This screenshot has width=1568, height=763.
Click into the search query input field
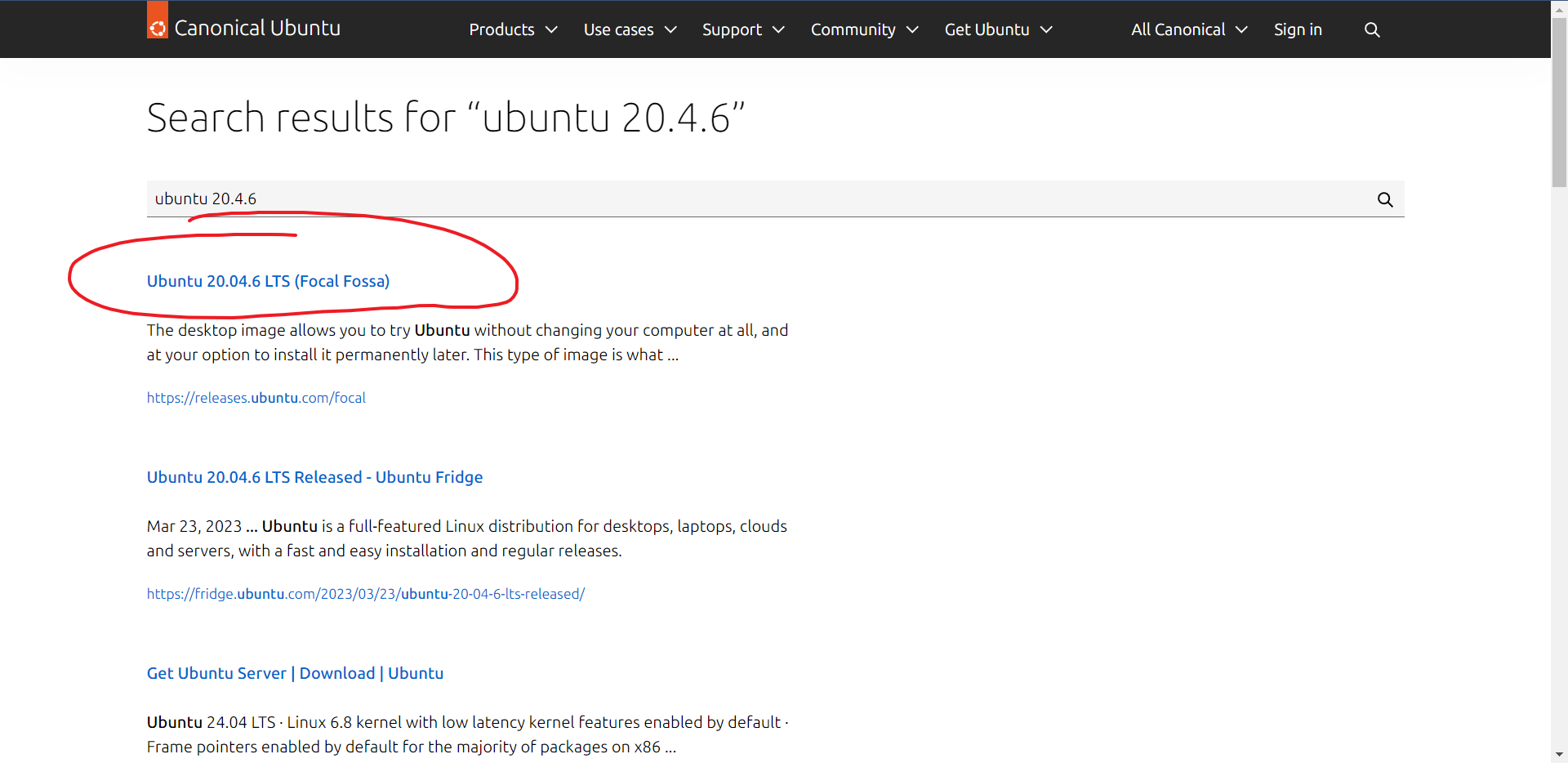[x=735, y=199]
